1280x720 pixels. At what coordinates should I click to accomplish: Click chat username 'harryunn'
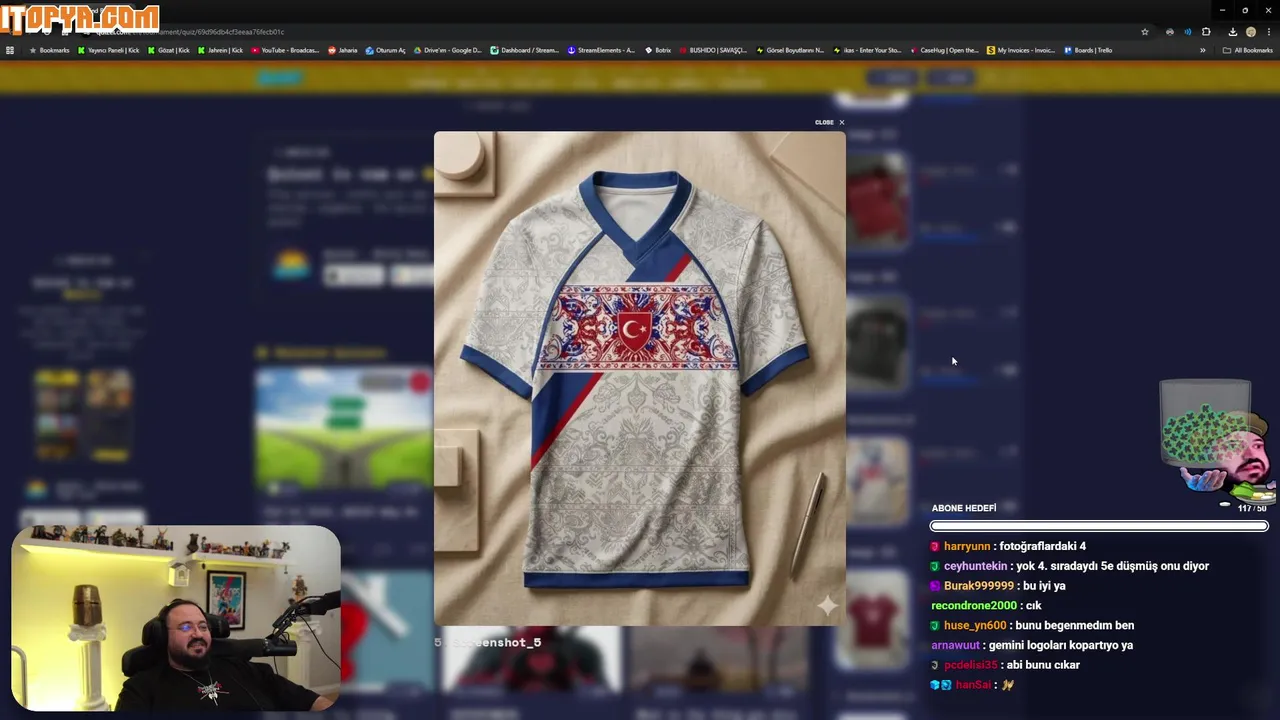coord(967,546)
